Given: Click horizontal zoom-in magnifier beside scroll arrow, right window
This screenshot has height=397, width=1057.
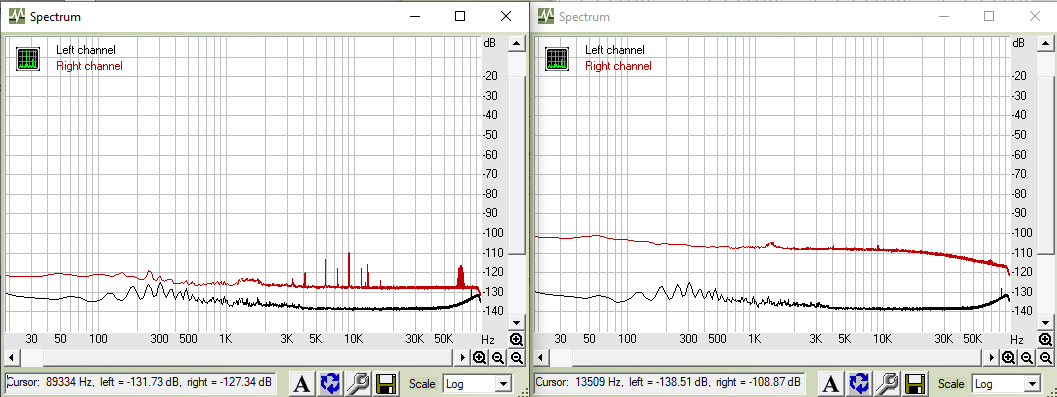Looking at the screenshot, I should 1008,357.
